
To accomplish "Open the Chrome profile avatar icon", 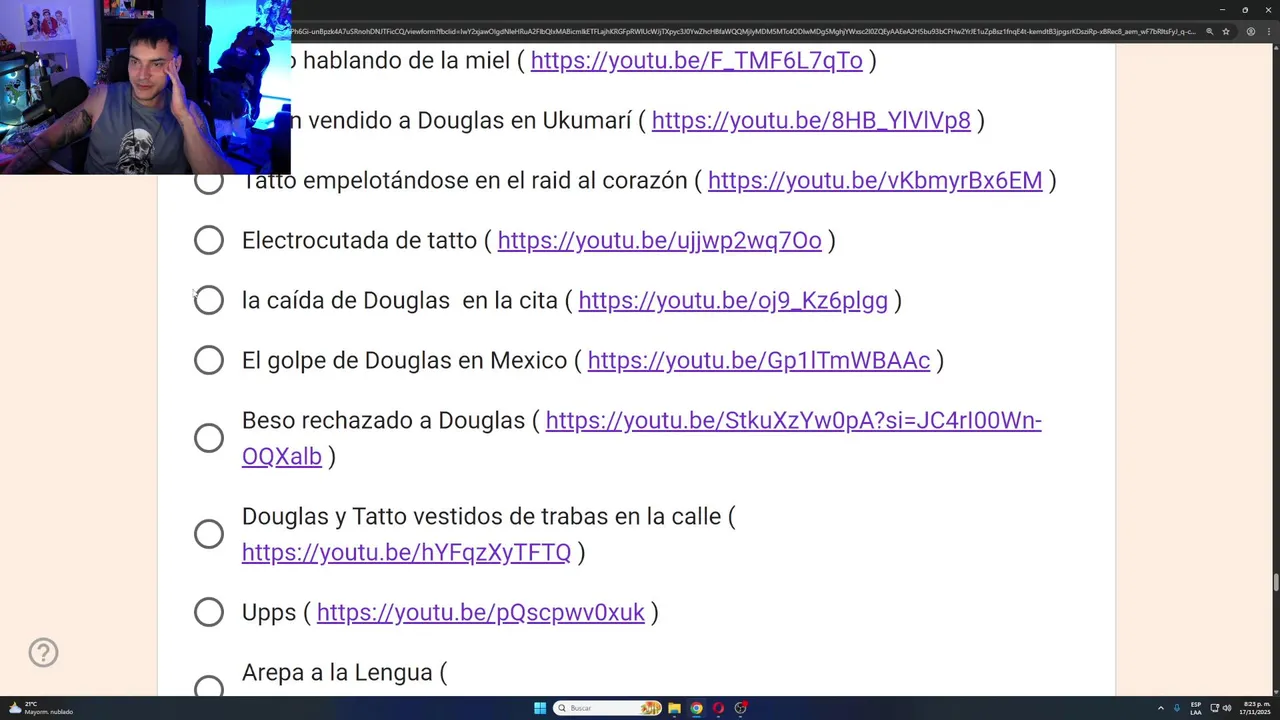I will 1250,31.
